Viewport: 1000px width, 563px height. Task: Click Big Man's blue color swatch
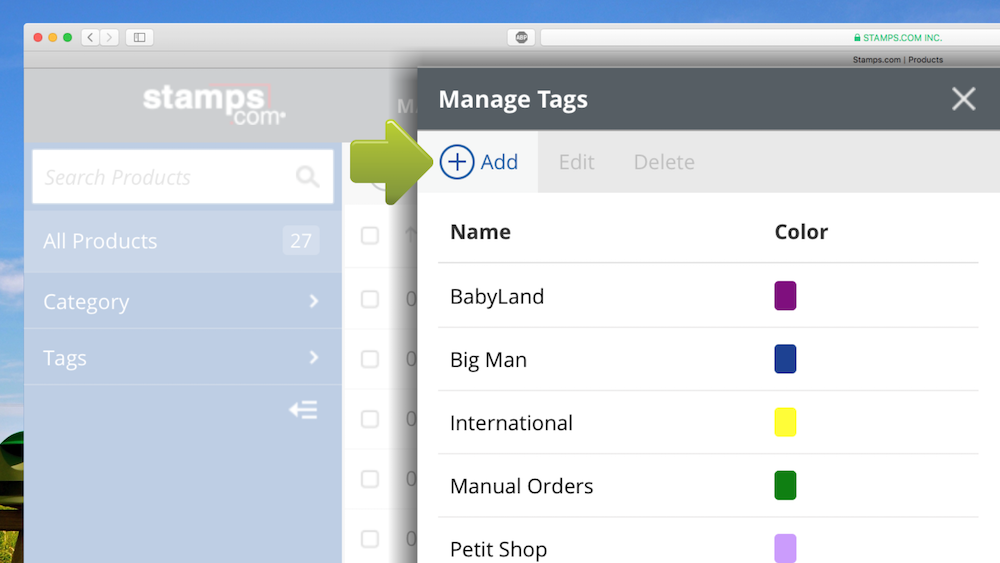pos(785,359)
